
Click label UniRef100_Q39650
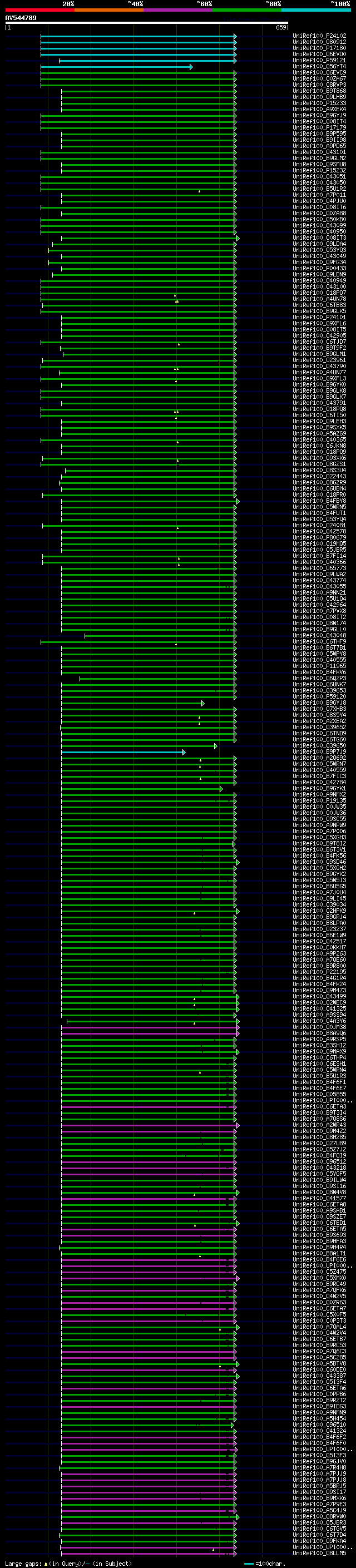click(319, 746)
